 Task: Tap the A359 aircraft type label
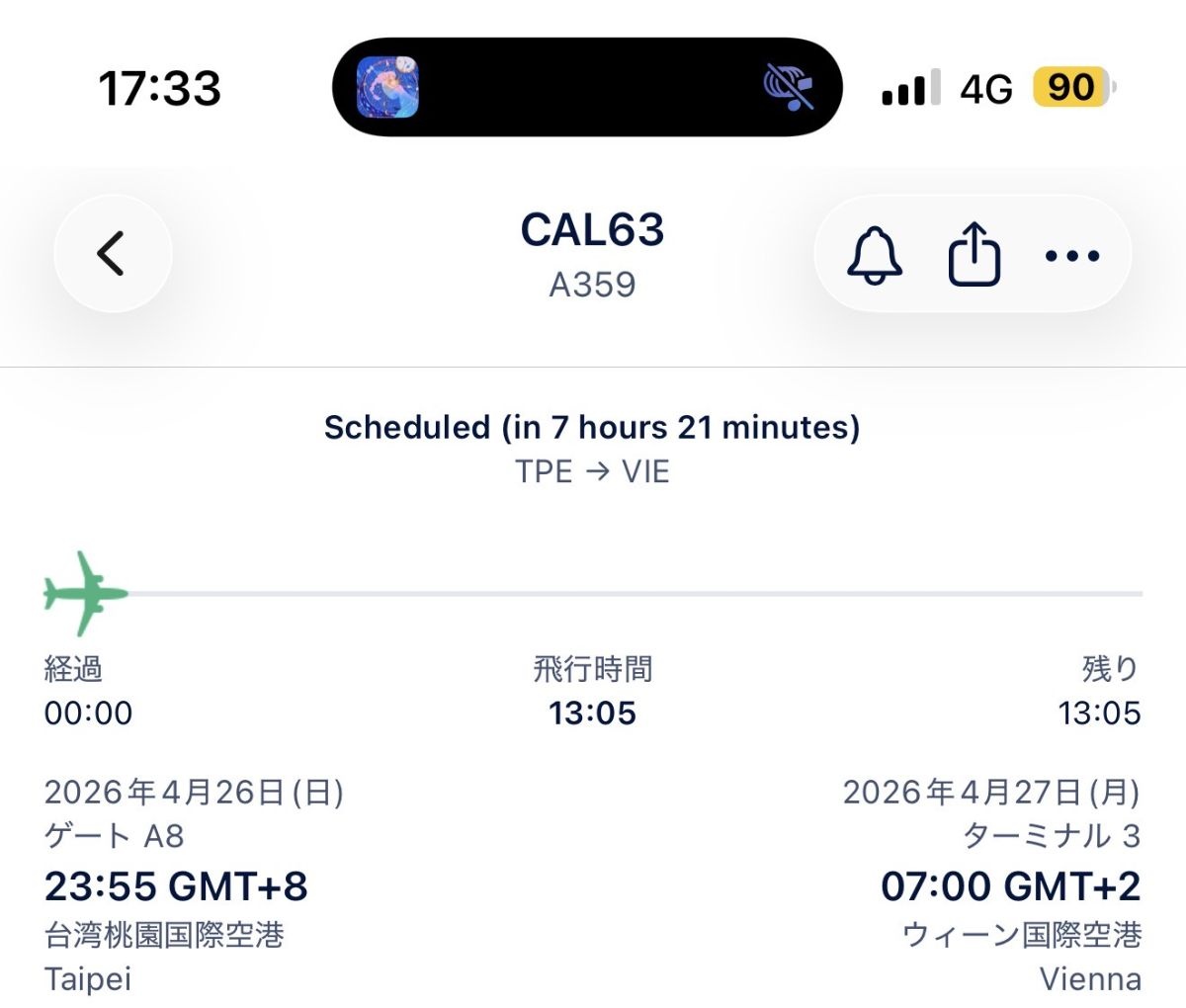click(x=592, y=285)
